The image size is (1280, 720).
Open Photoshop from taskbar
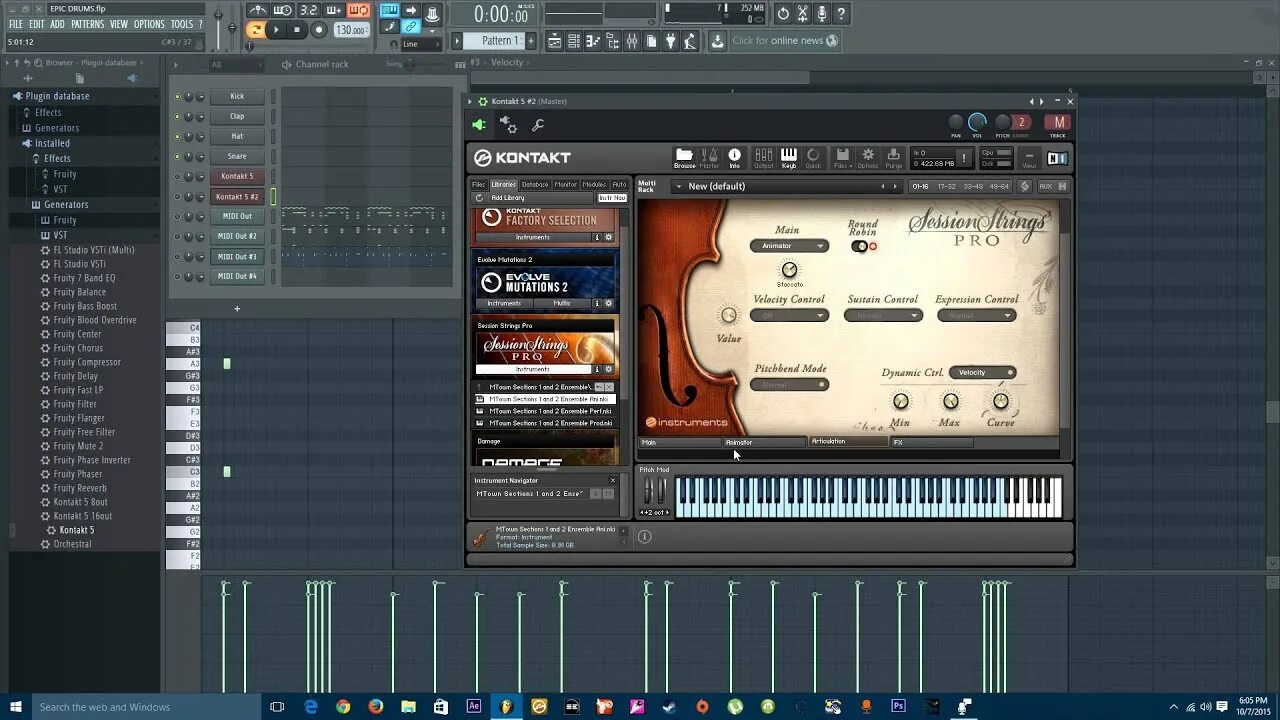(898, 706)
